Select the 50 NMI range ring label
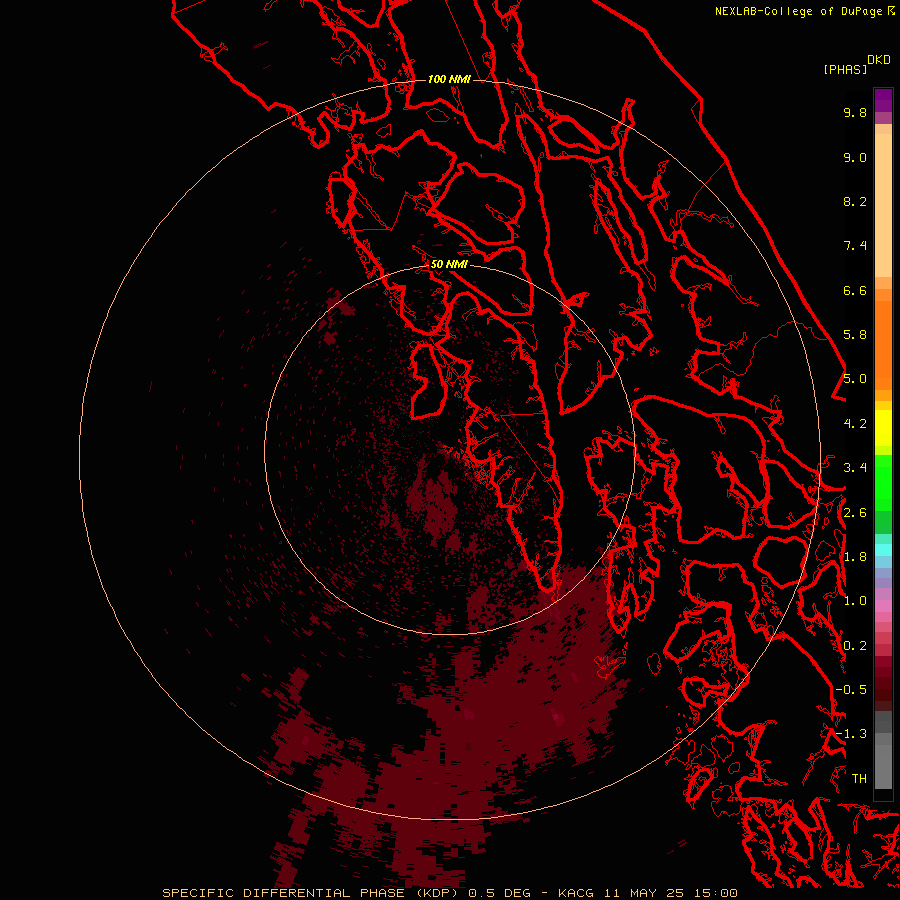900x900 pixels. point(449,264)
